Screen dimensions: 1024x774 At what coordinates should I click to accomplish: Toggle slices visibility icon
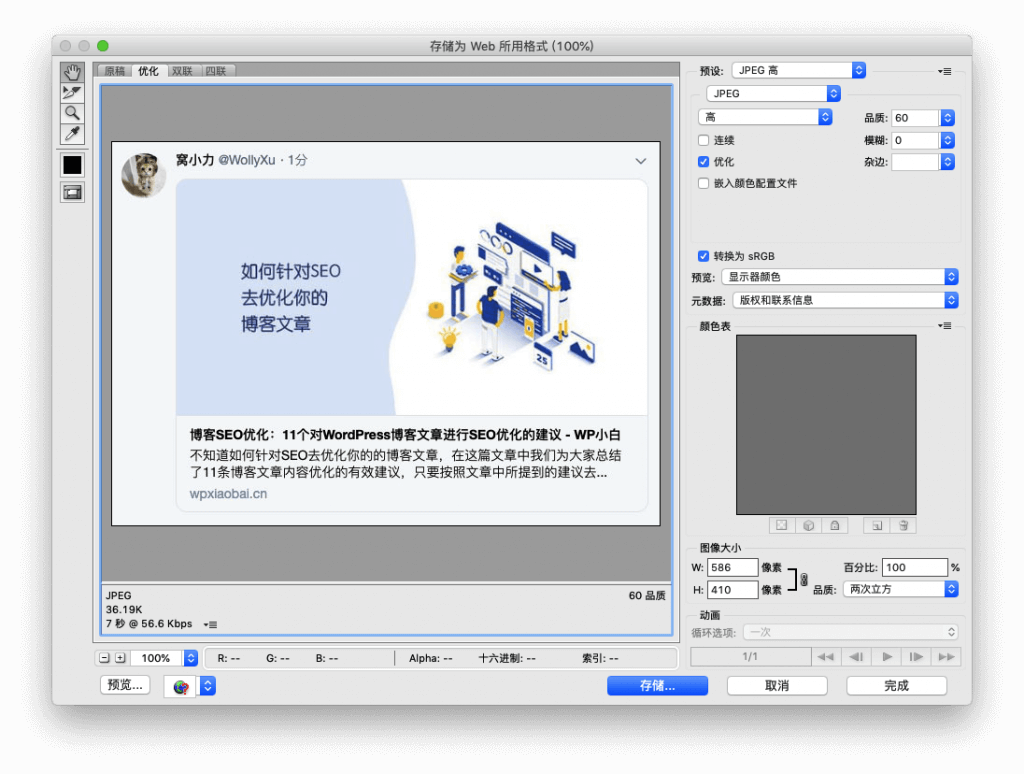[x=72, y=192]
